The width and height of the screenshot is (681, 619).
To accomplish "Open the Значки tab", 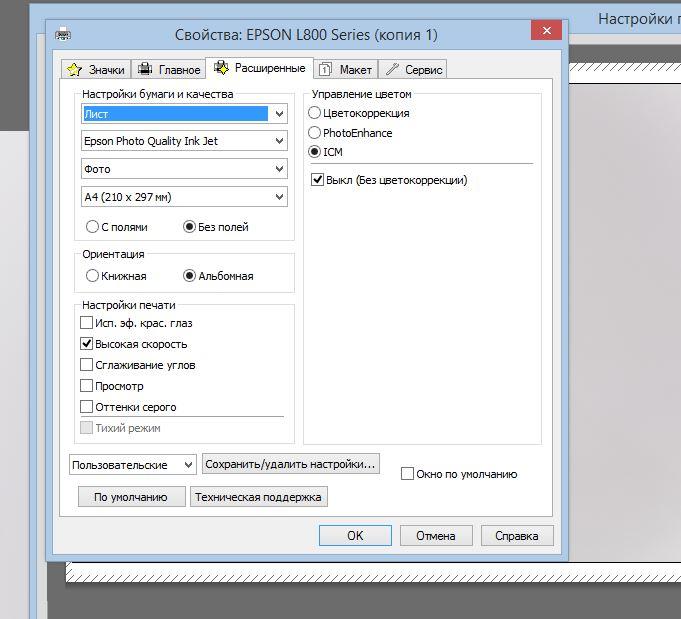I will 96,70.
